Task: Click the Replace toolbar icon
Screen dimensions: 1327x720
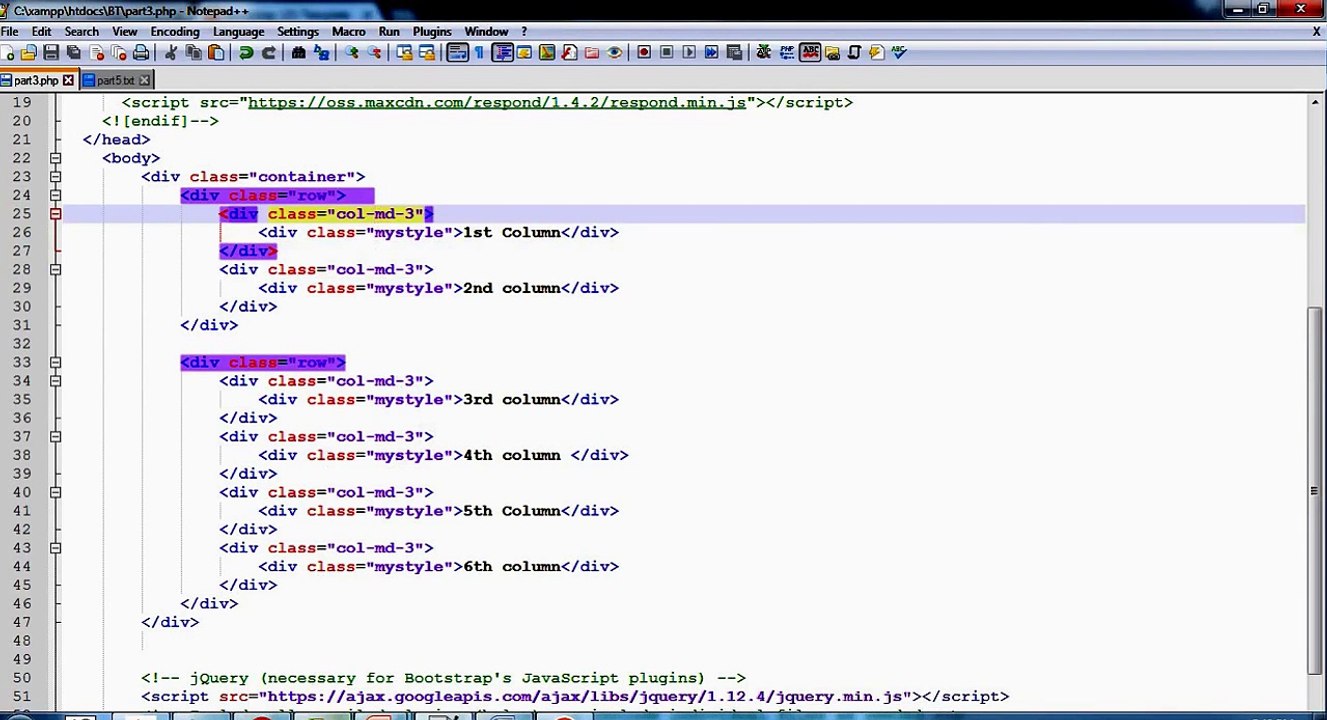Action: (321, 52)
